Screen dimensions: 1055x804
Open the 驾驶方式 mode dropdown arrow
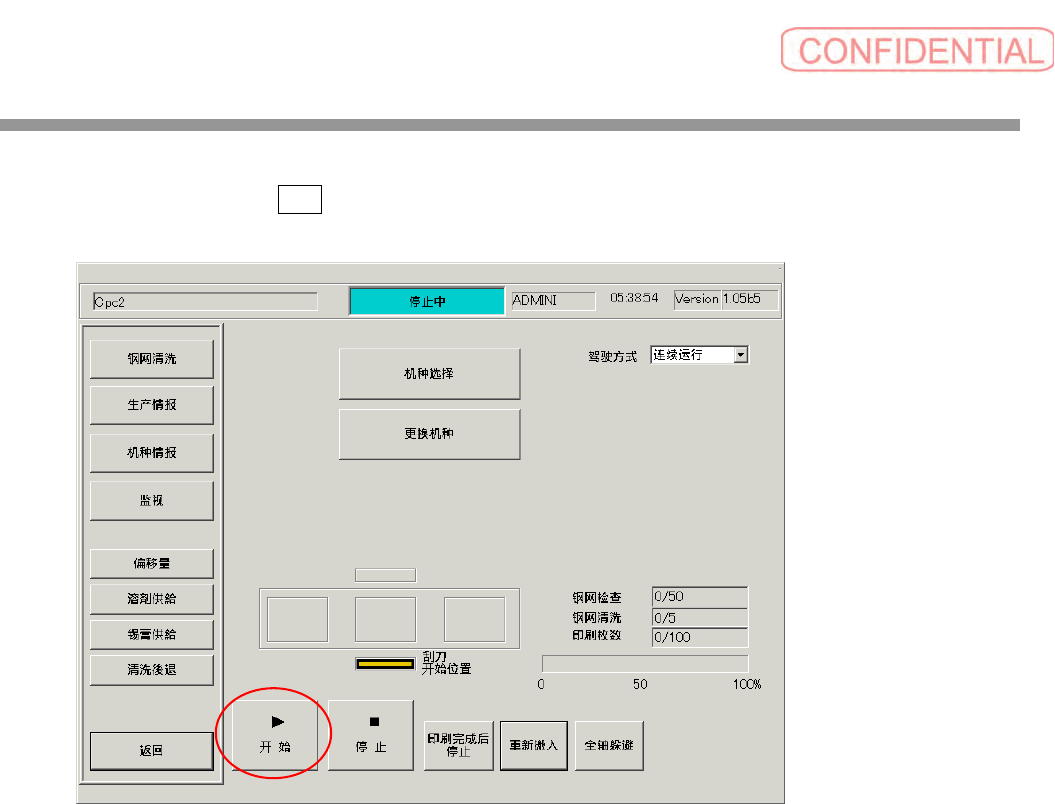741,355
